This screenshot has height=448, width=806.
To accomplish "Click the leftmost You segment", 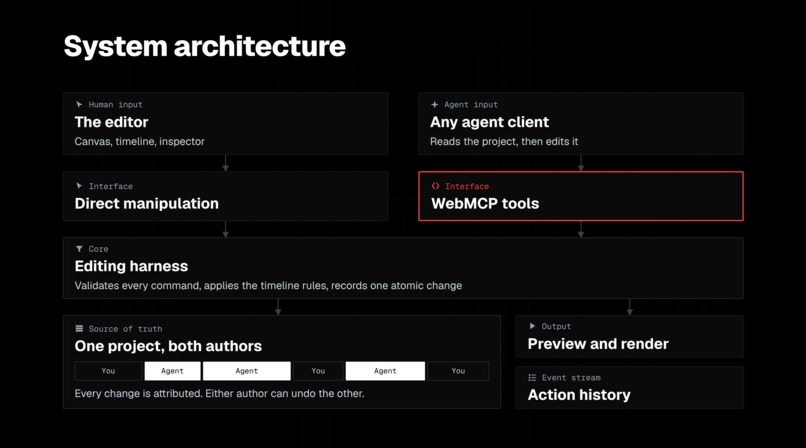I will point(108,371).
